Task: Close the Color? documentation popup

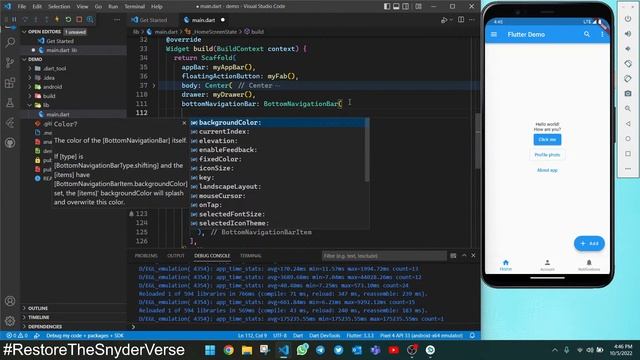Action: (184, 123)
